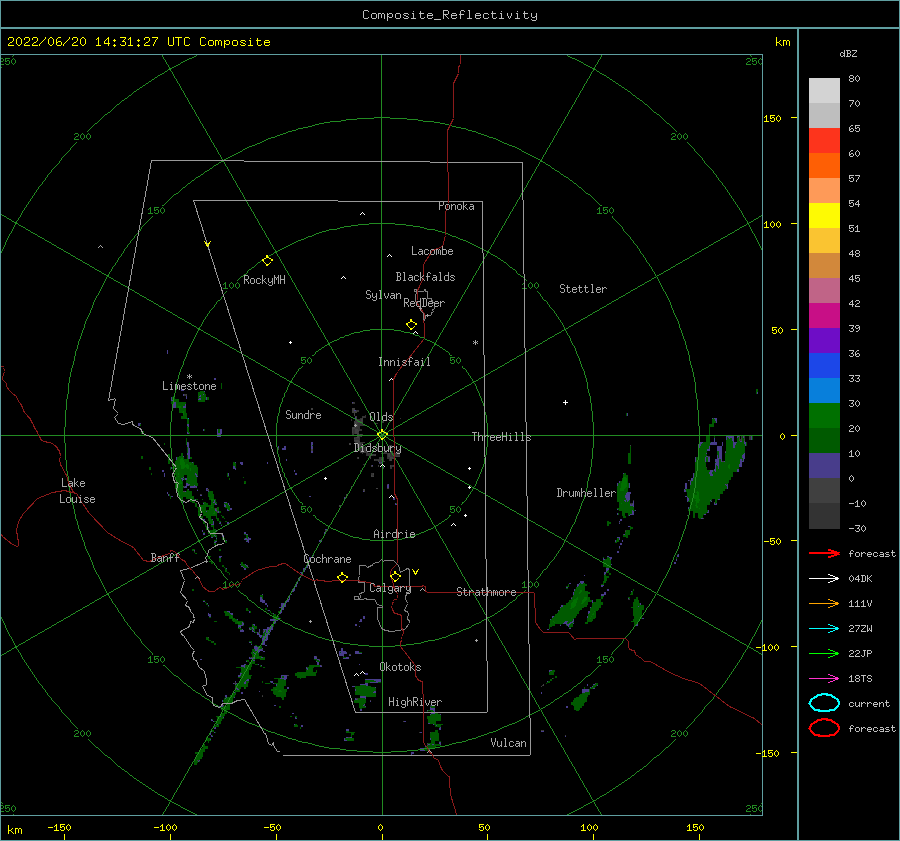Image resolution: width=900 pixels, height=841 pixels.
Task: Click the Sylvan label on the map
Action: (x=383, y=295)
